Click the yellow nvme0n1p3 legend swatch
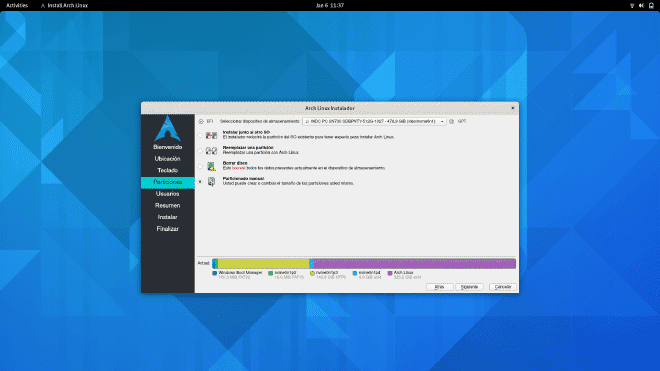 (312, 273)
